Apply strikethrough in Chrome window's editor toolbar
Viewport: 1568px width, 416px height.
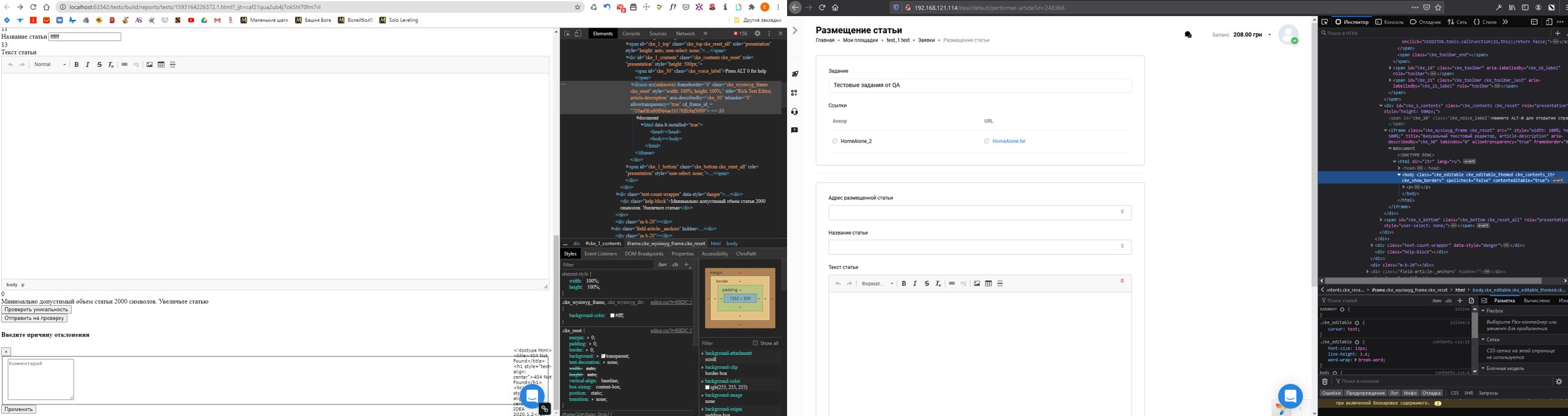99,64
